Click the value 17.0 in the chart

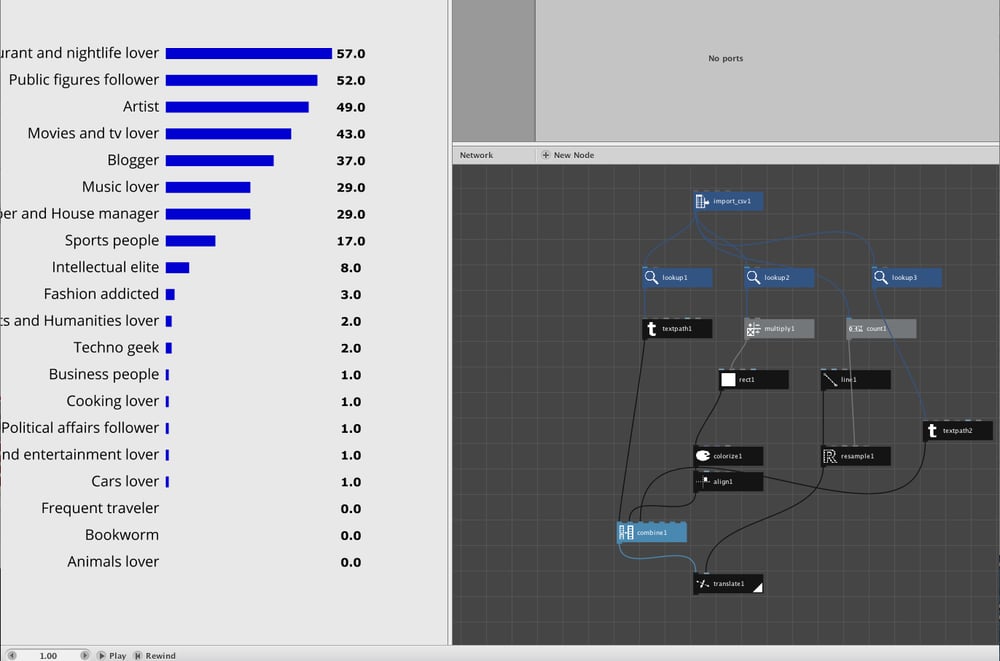[x=351, y=241]
